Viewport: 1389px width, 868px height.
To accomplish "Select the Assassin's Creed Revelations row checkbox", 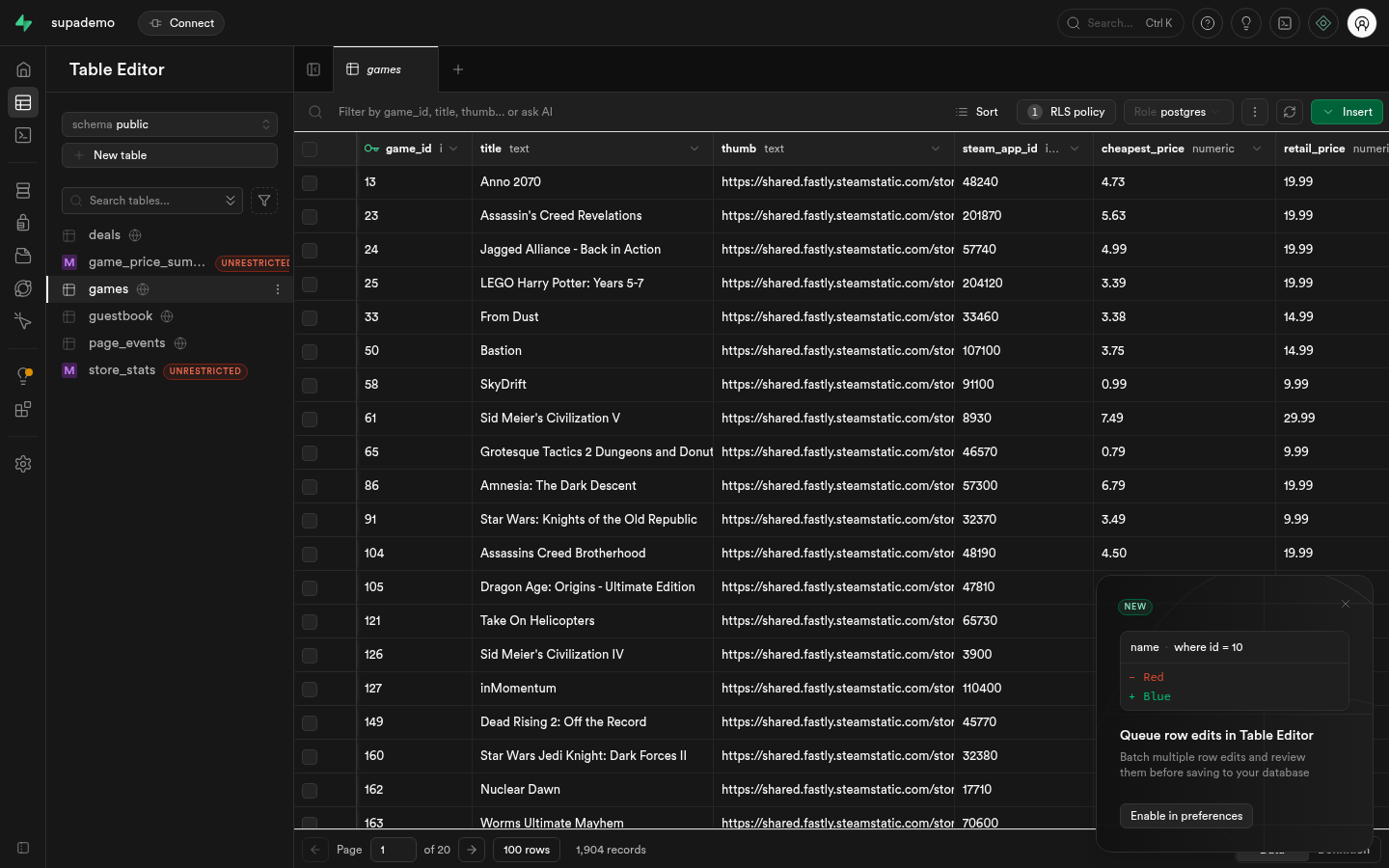I will (x=310, y=216).
